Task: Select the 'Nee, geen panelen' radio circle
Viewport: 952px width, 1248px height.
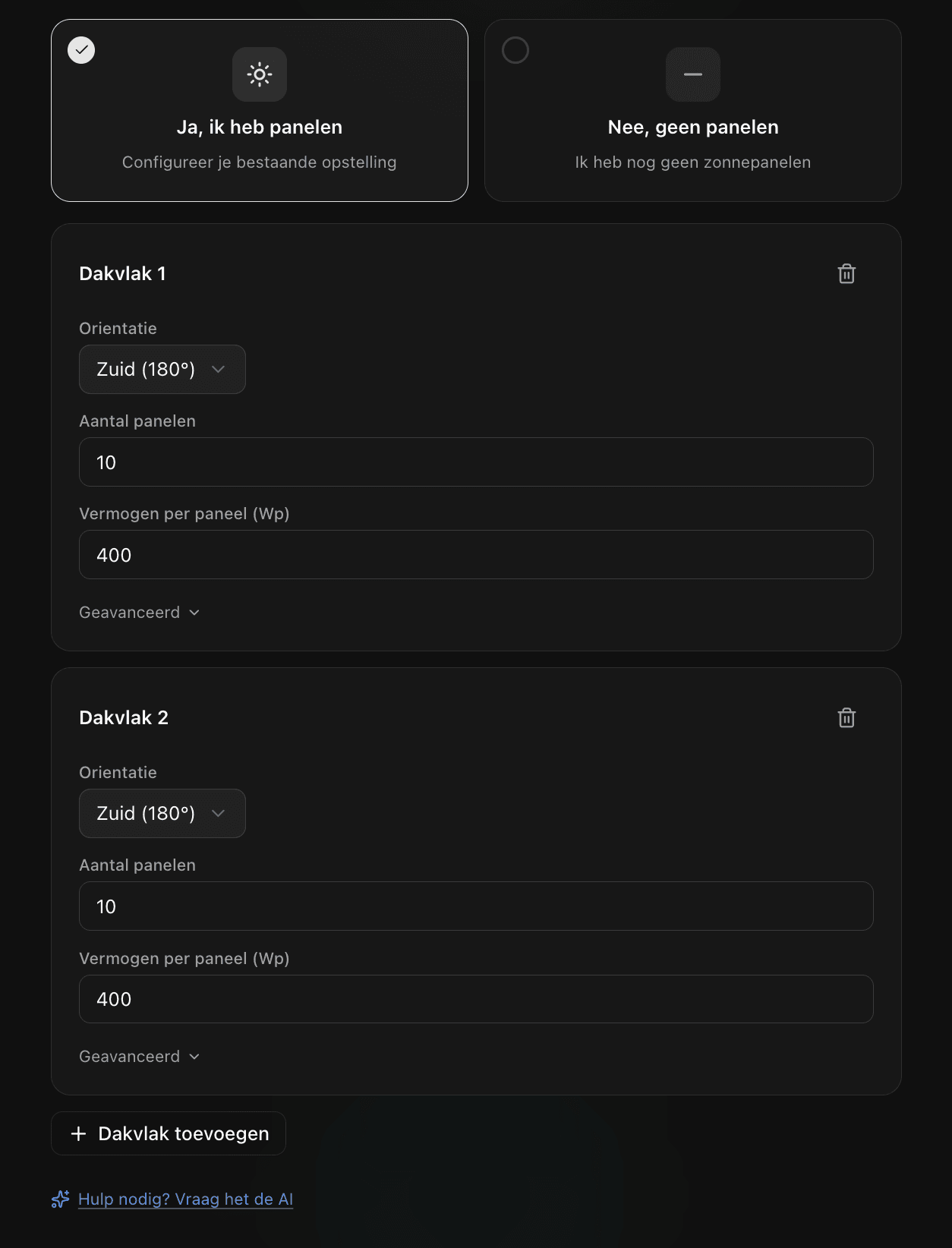Action: (515, 51)
